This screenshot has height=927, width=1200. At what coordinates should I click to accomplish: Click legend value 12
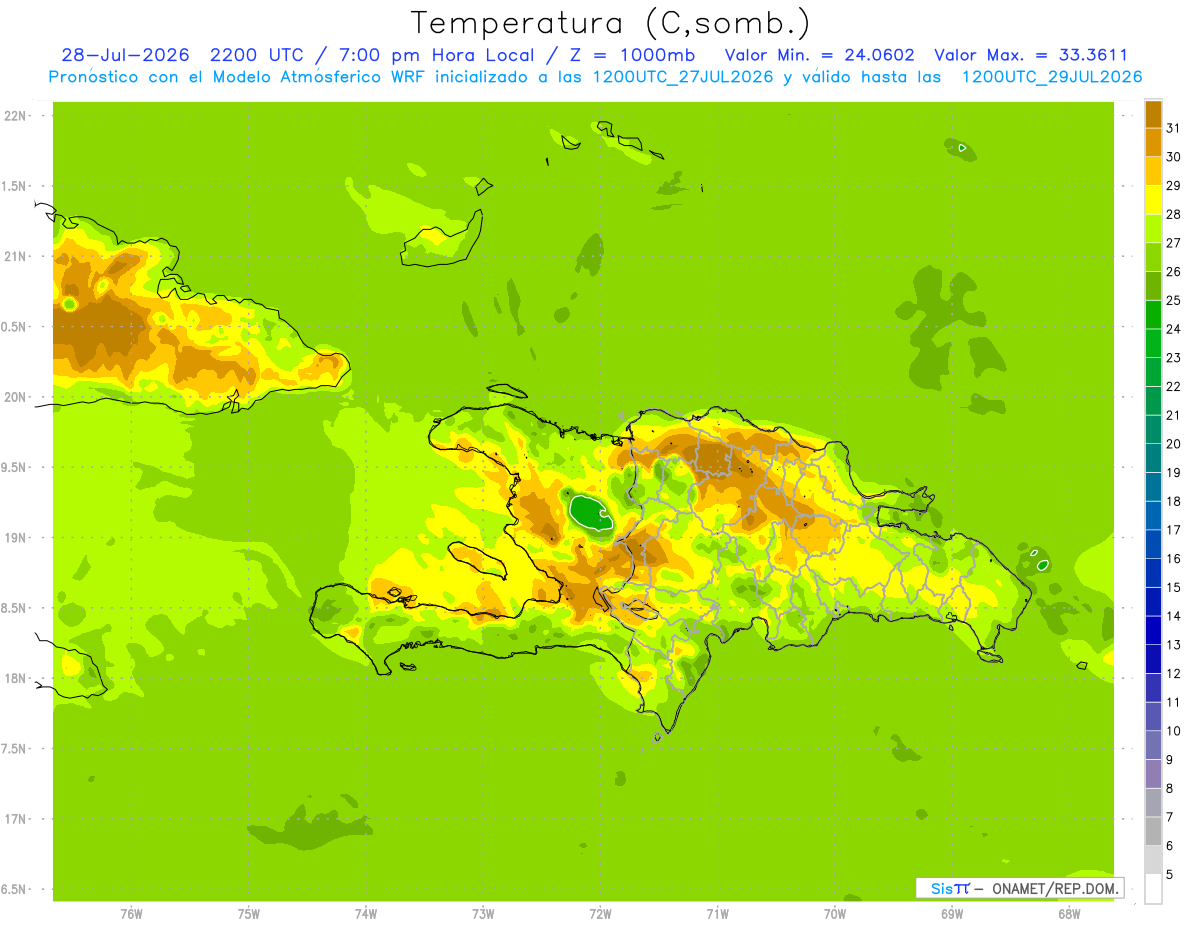pos(1174,673)
